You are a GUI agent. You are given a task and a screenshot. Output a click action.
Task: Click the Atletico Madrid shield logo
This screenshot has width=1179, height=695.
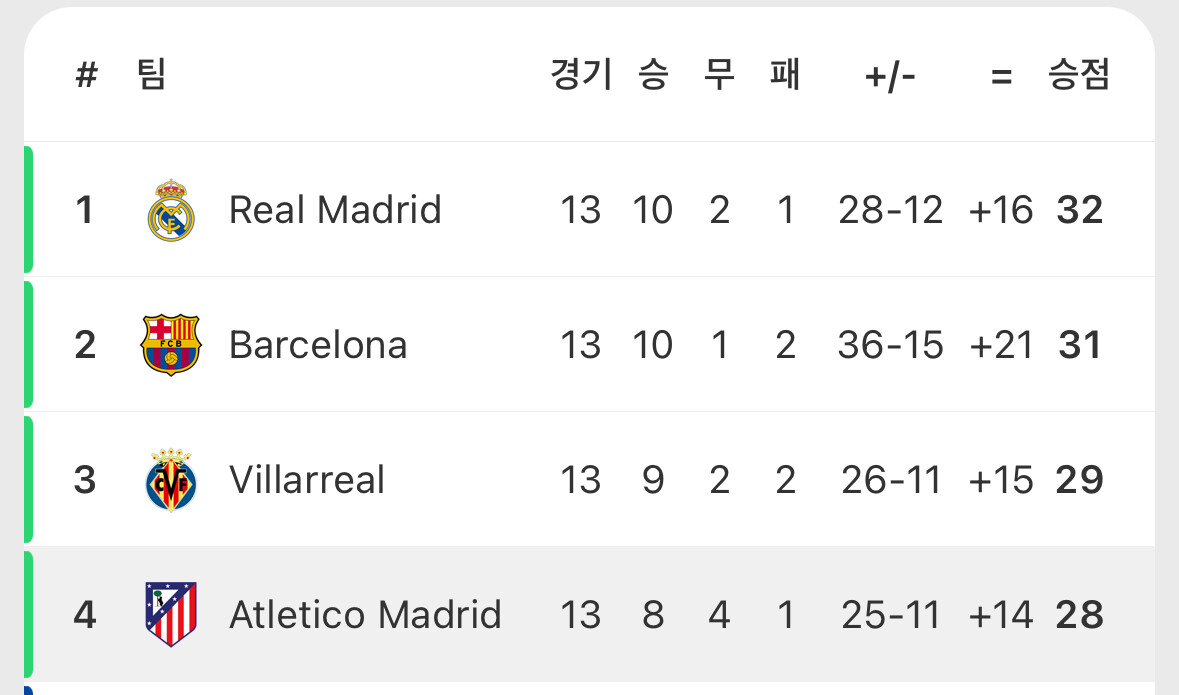click(x=171, y=615)
